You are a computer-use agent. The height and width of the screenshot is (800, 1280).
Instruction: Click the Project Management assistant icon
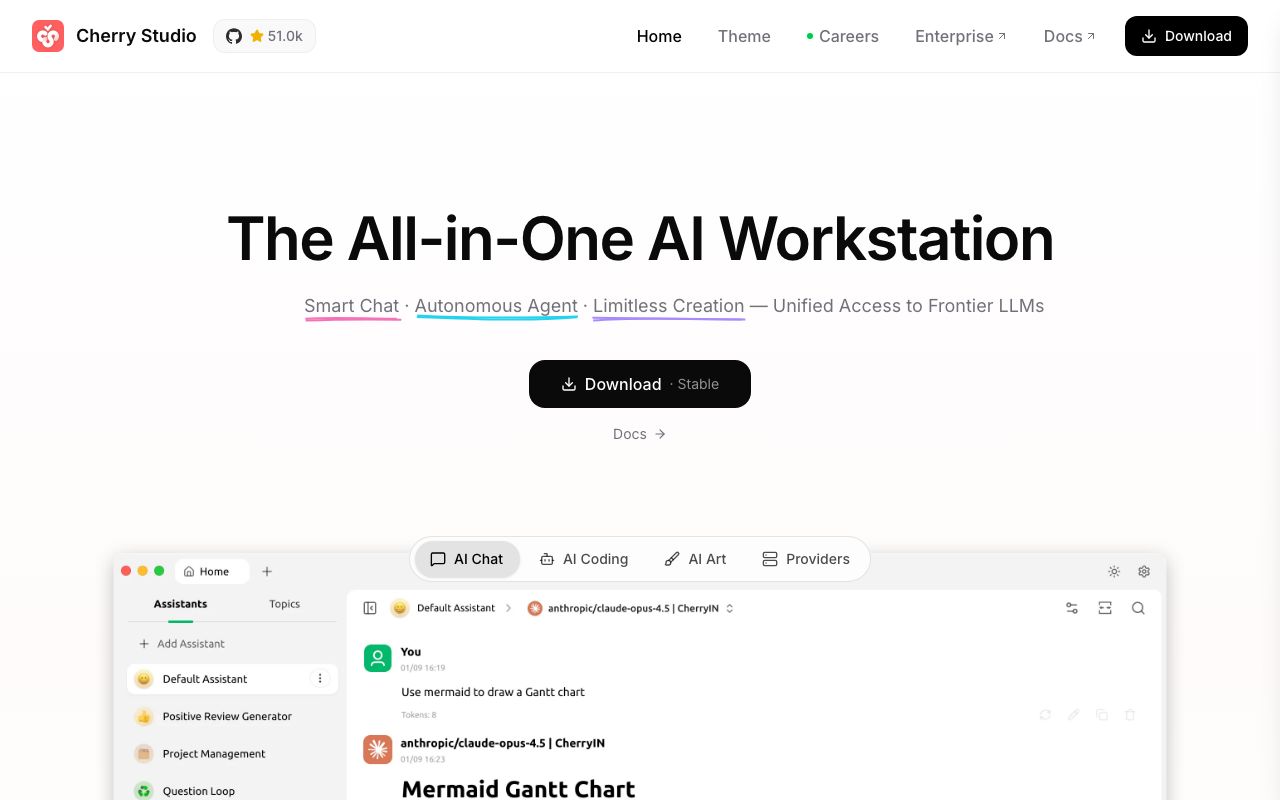[144, 754]
